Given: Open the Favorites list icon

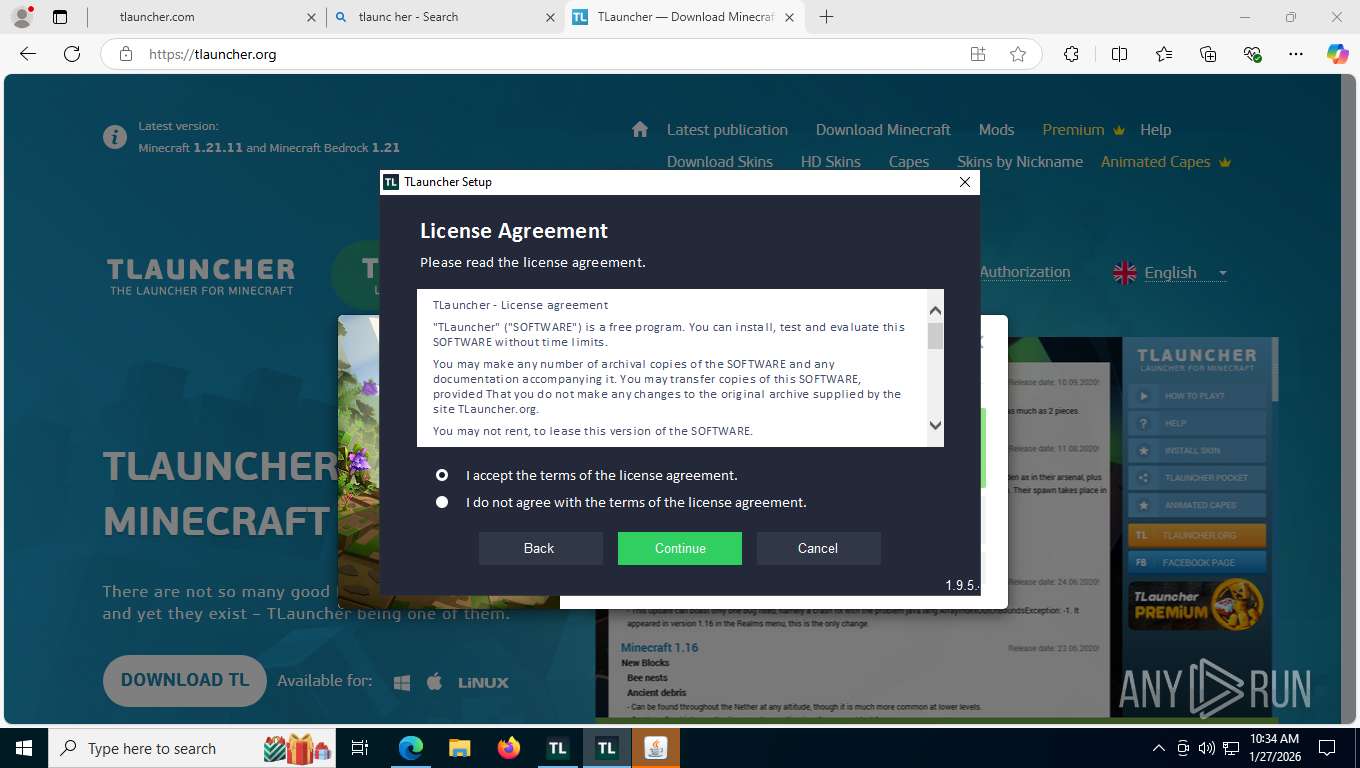Looking at the screenshot, I should (1164, 54).
